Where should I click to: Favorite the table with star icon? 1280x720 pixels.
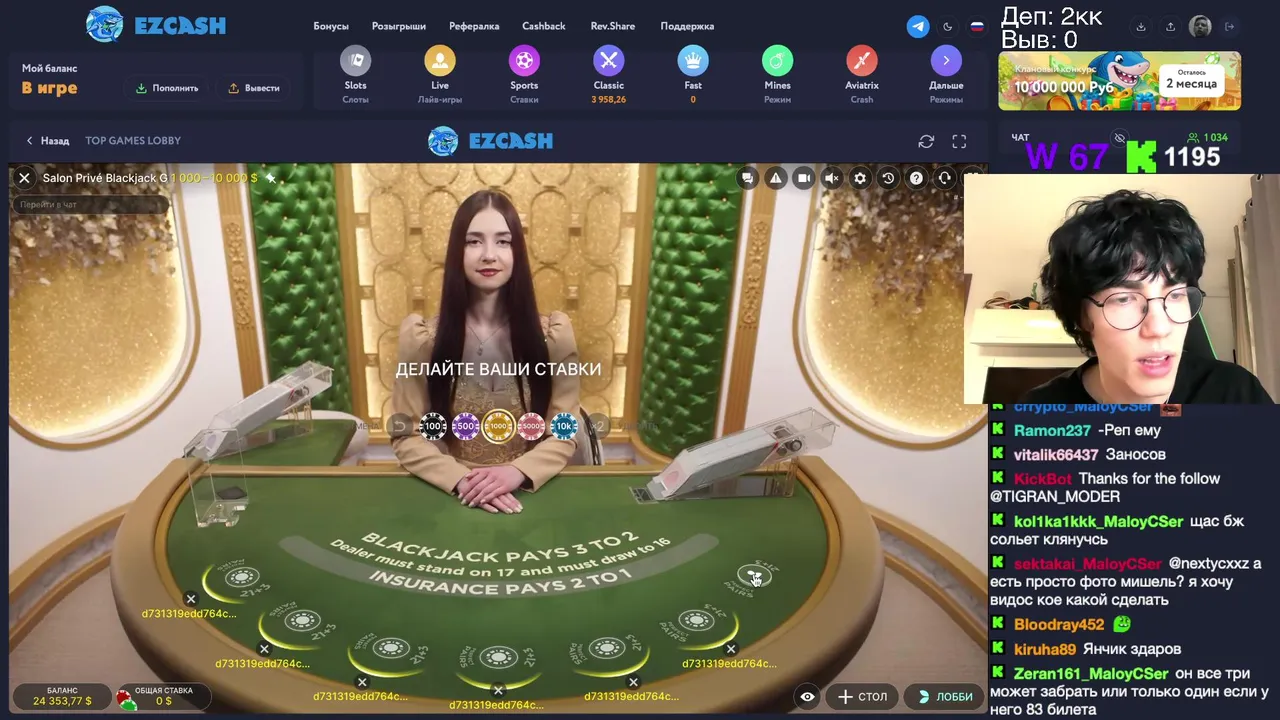pos(270,178)
